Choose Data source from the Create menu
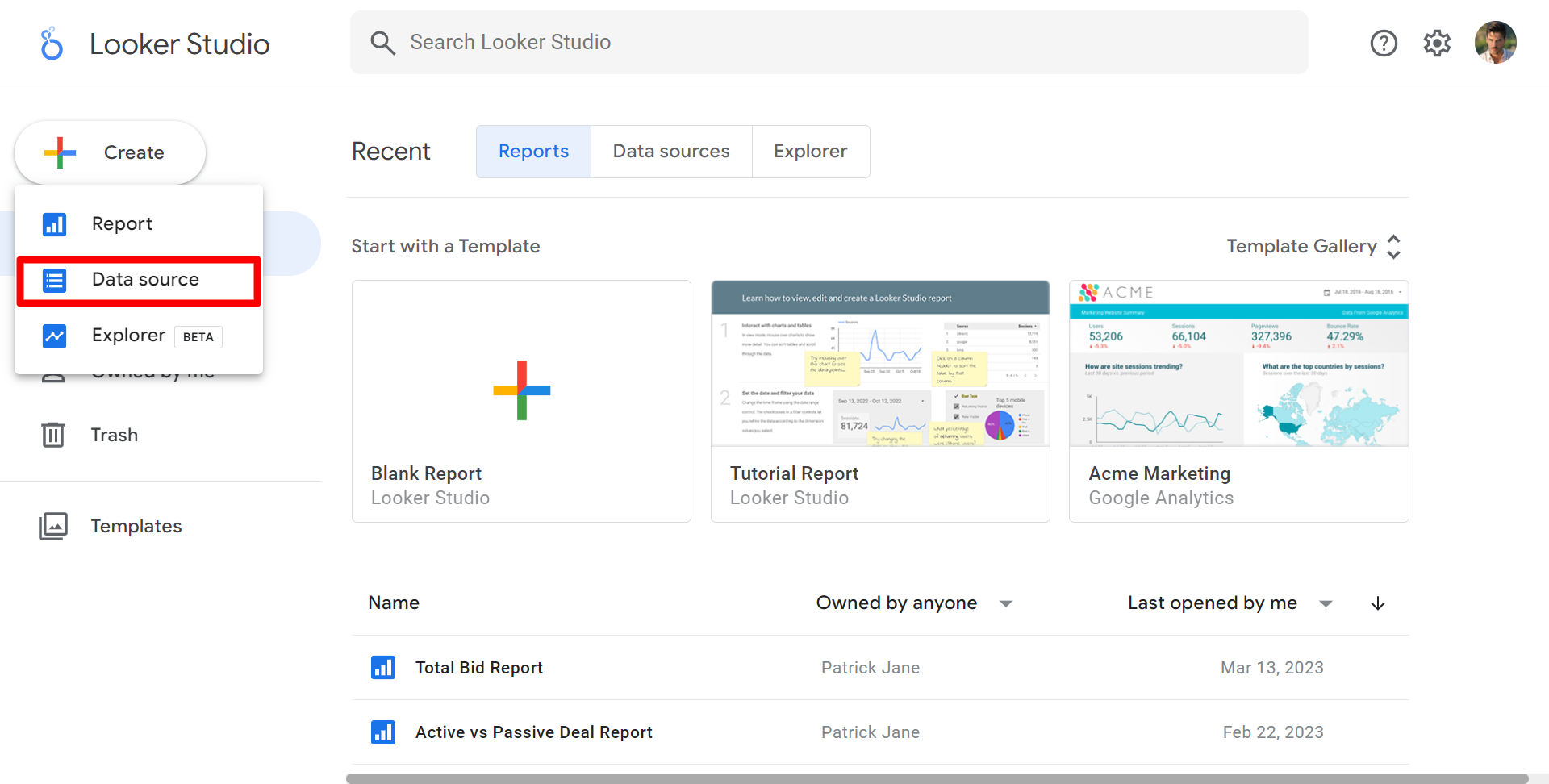The image size is (1549, 784). pyautogui.click(x=139, y=281)
